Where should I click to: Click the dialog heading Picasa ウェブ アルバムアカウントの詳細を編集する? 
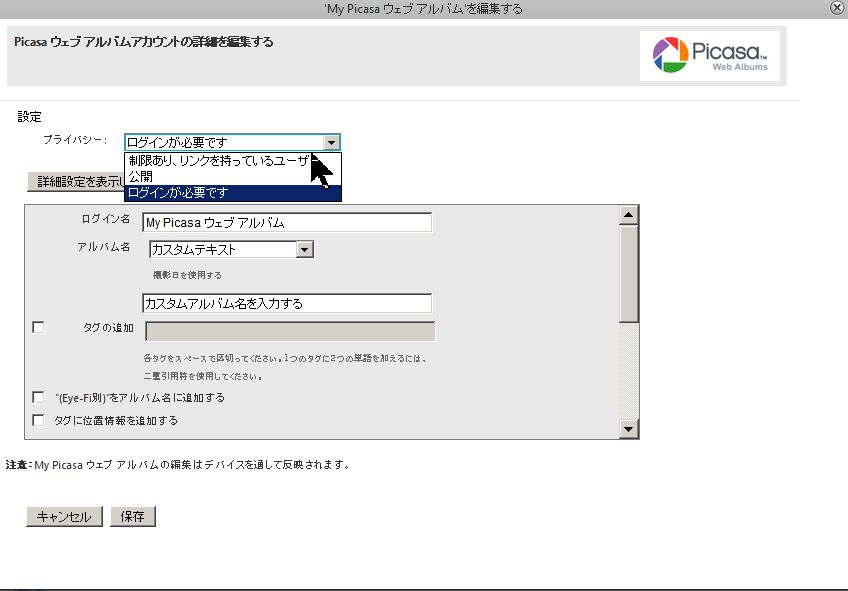point(143,42)
